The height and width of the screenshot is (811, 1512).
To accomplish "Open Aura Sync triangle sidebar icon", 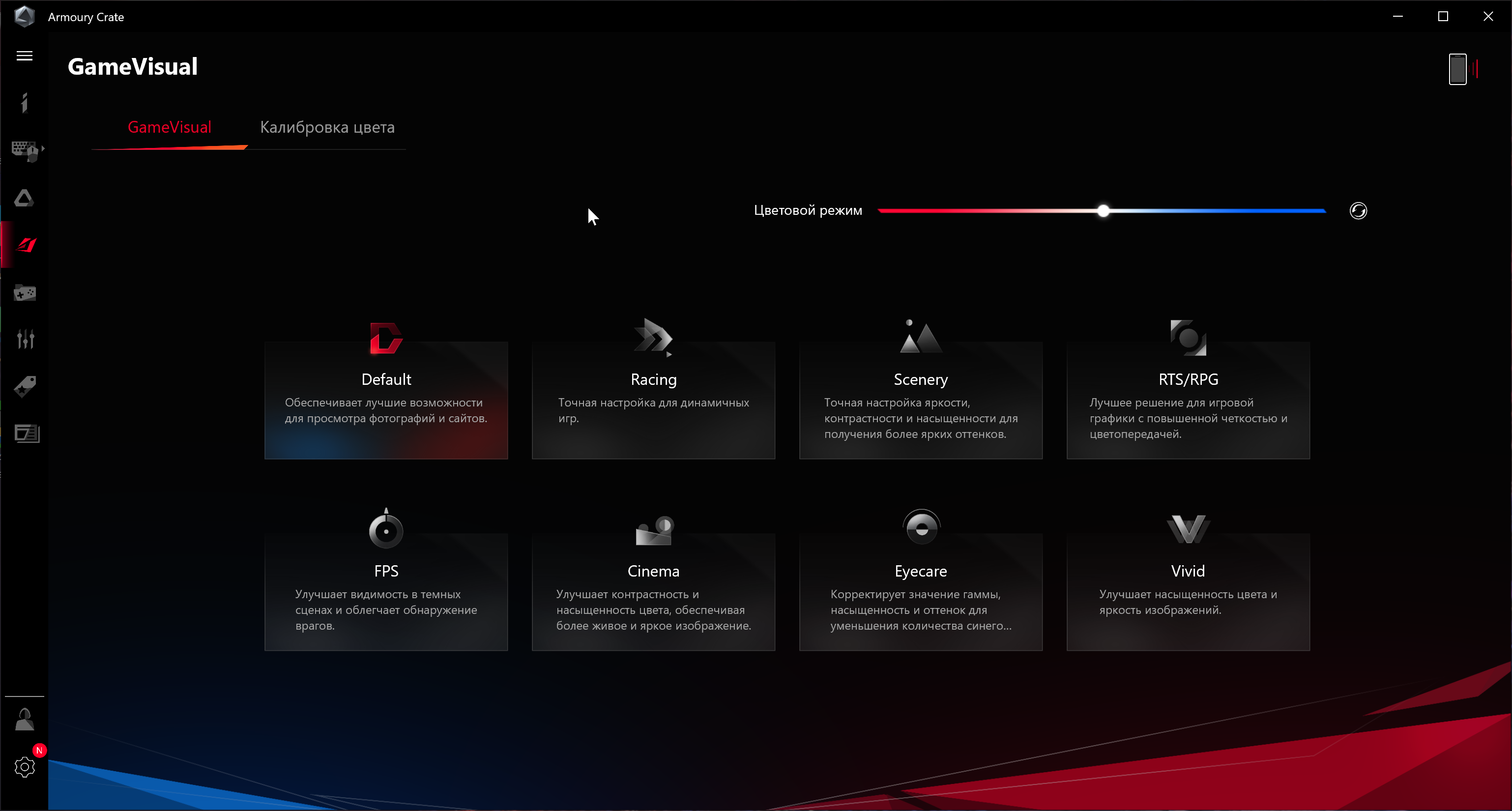I will [x=24, y=198].
